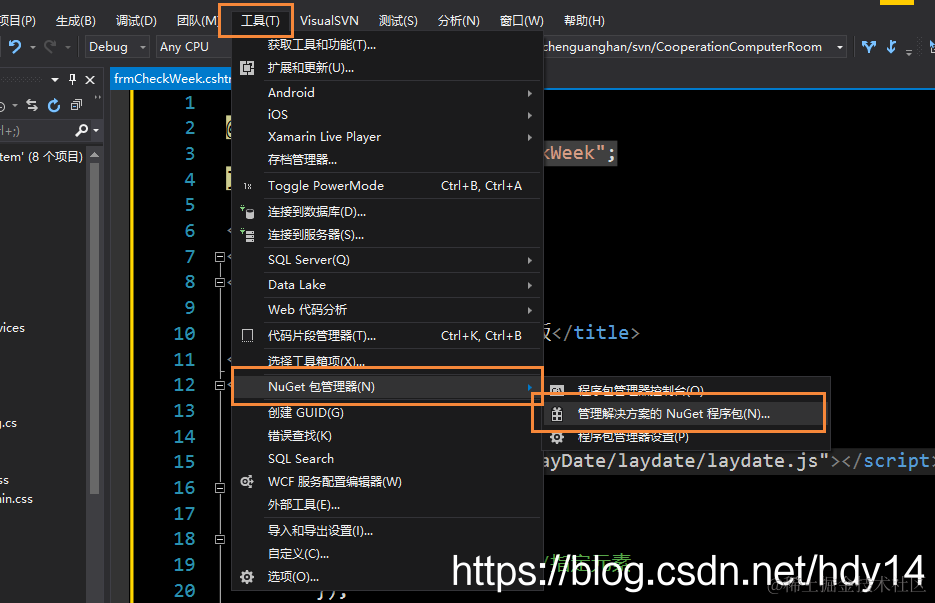Select NuGet 包管理器(N) menu entry
Image resolution: width=935 pixels, height=603 pixels.
click(386, 386)
